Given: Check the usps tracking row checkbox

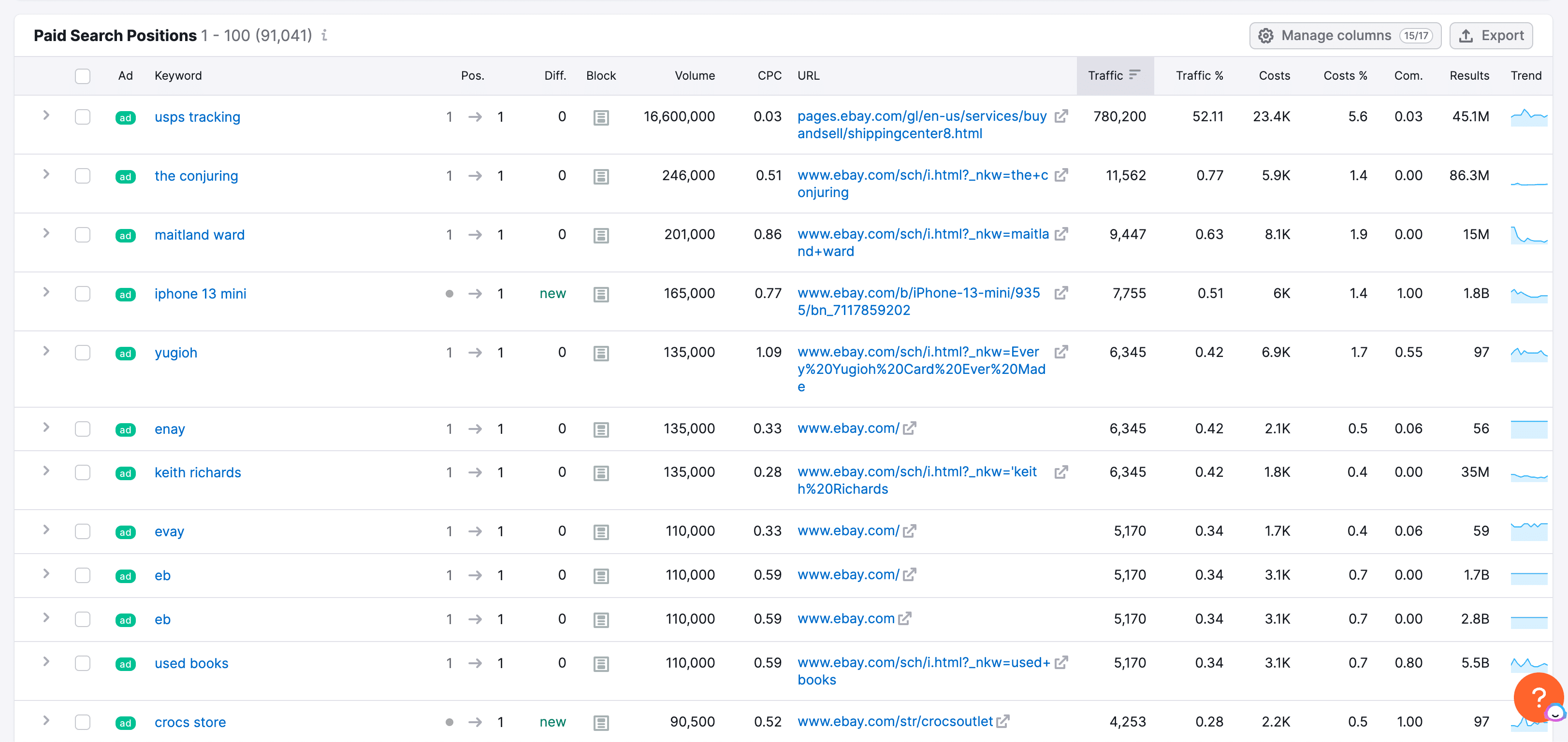Looking at the screenshot, I should 82,117.
